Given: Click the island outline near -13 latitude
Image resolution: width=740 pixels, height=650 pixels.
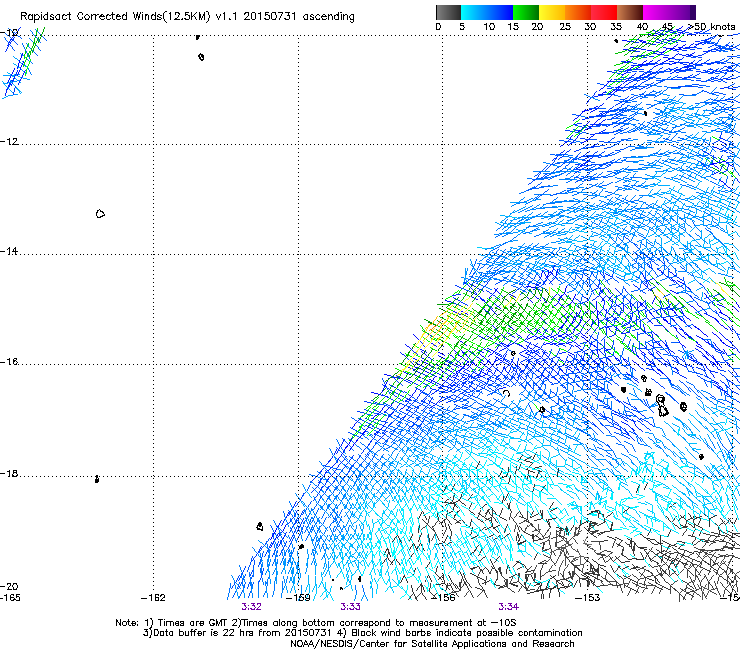Looking at the screenshot, I should click(100, 214).
